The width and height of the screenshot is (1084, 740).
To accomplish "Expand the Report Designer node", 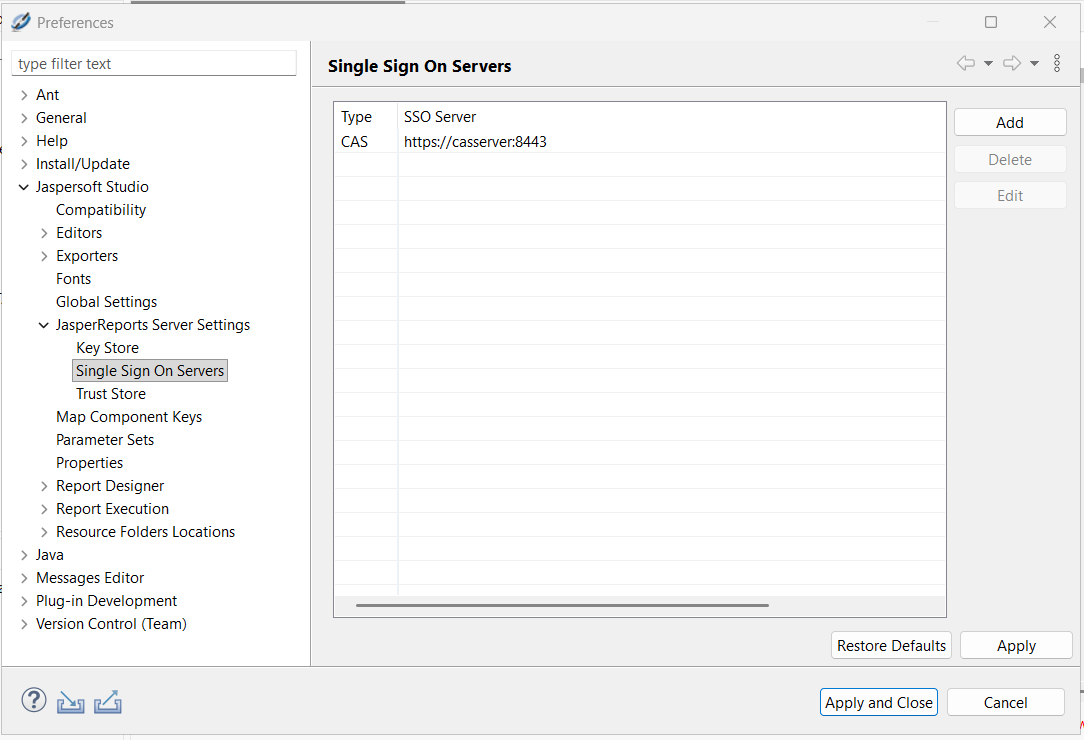I will [x=44, y=486].
